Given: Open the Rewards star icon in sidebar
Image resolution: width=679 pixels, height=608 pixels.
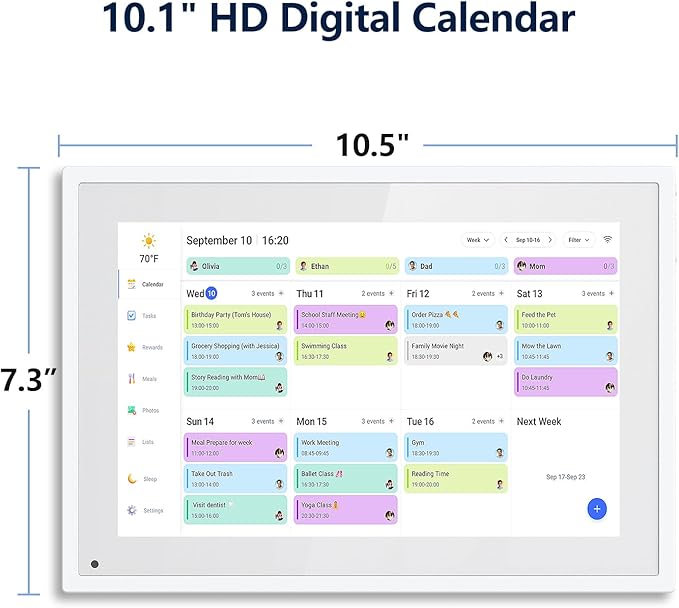Looking at the screenshot, I should [131, 347].
